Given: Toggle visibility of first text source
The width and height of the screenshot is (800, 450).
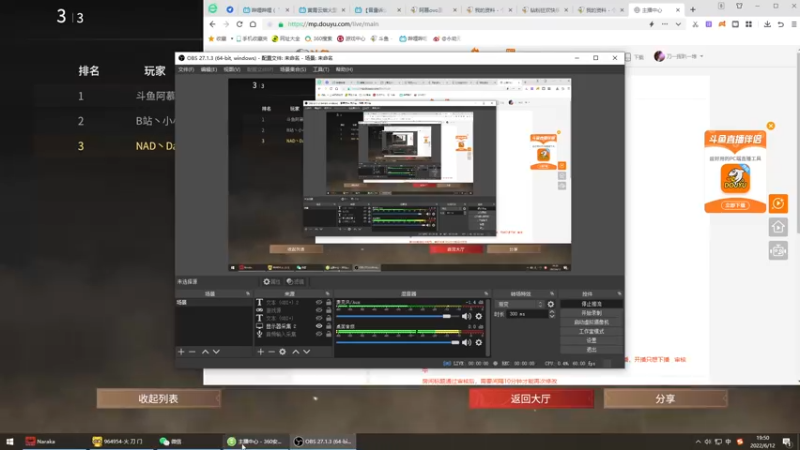Looking at the screenshot, I should click(x=319, y=303).
